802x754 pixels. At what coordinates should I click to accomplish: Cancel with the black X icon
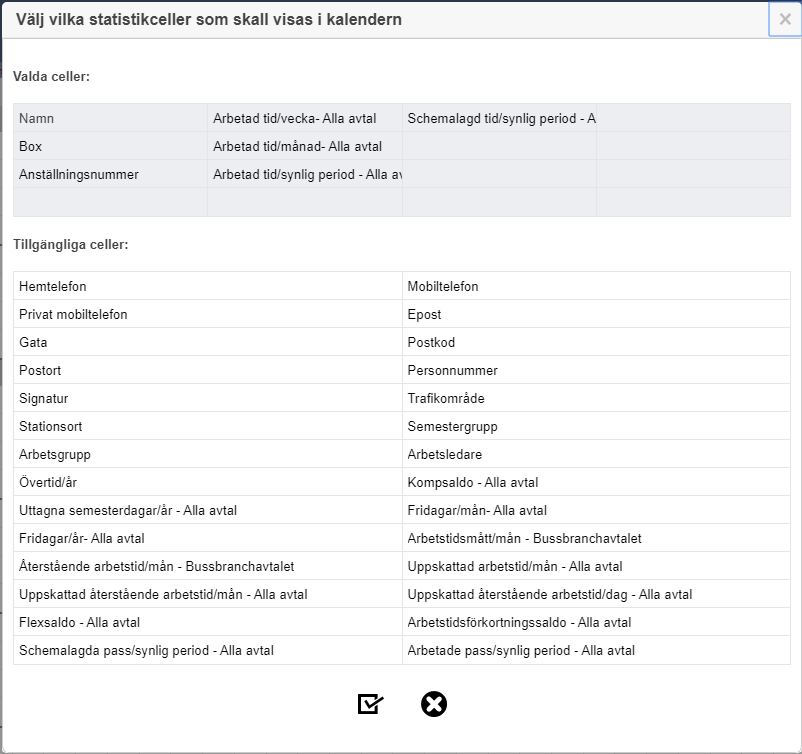[x=434, y=704]
